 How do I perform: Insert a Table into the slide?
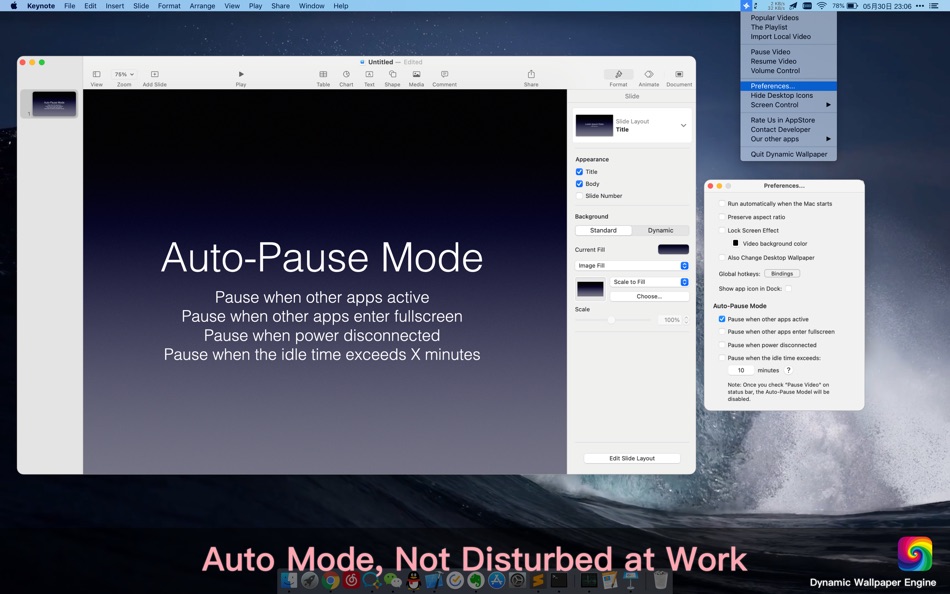[322, 74]
